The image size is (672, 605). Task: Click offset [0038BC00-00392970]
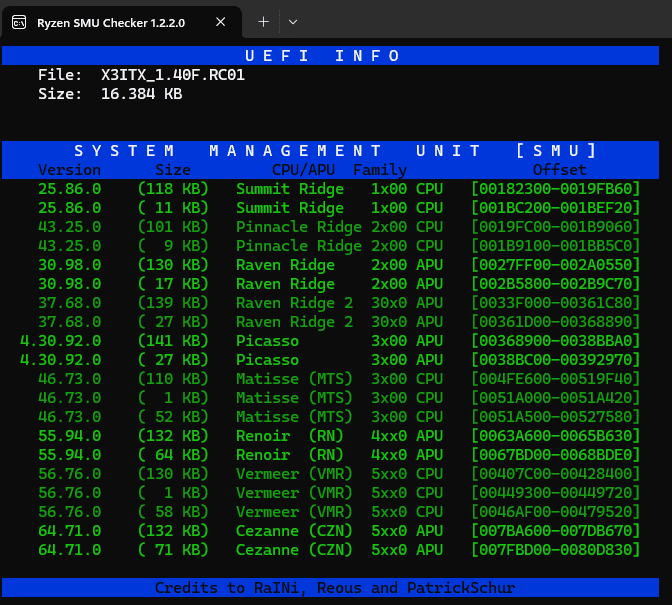(x=556, y=359)
